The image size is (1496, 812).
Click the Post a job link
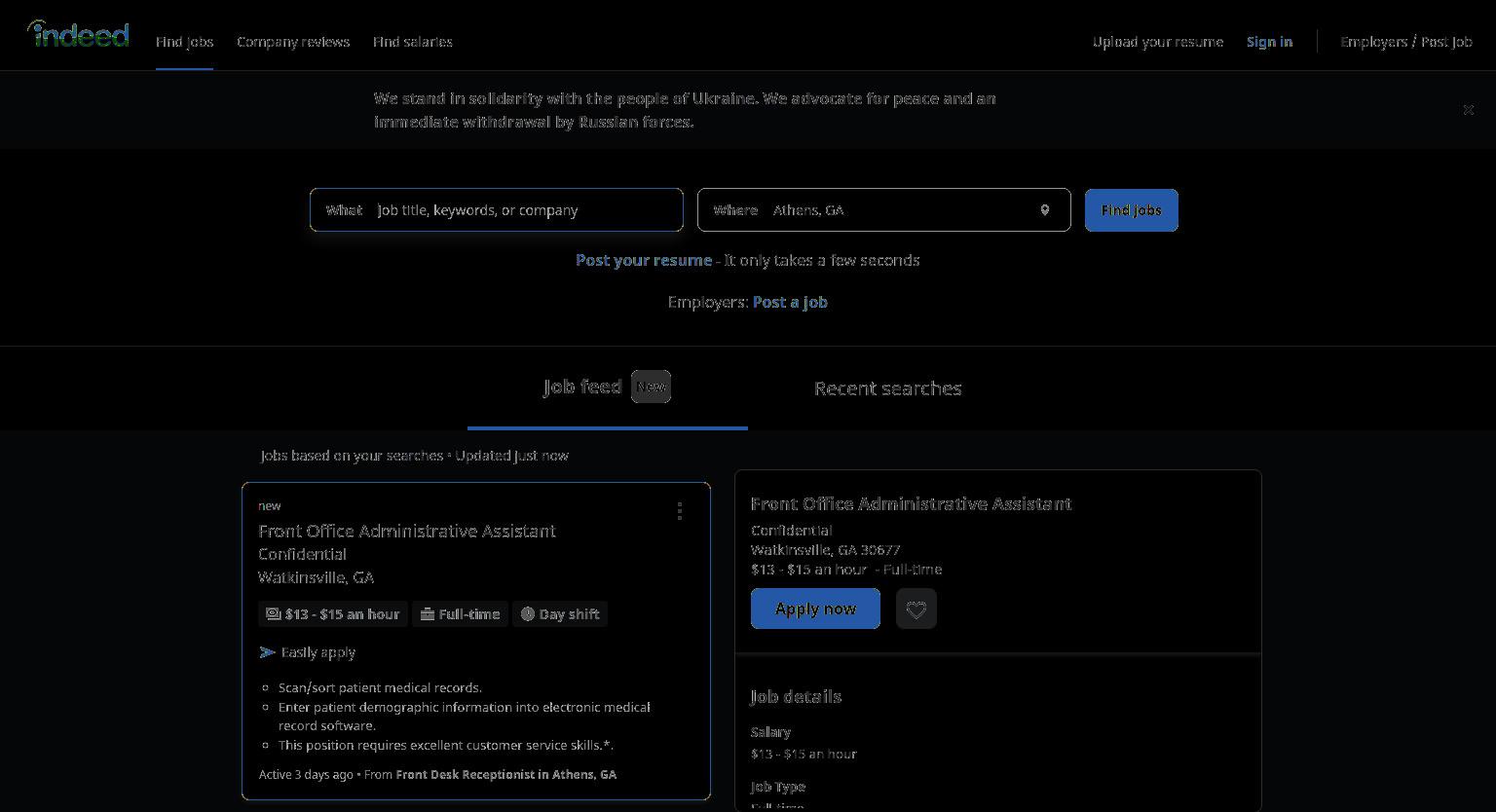tap(790, 302)
